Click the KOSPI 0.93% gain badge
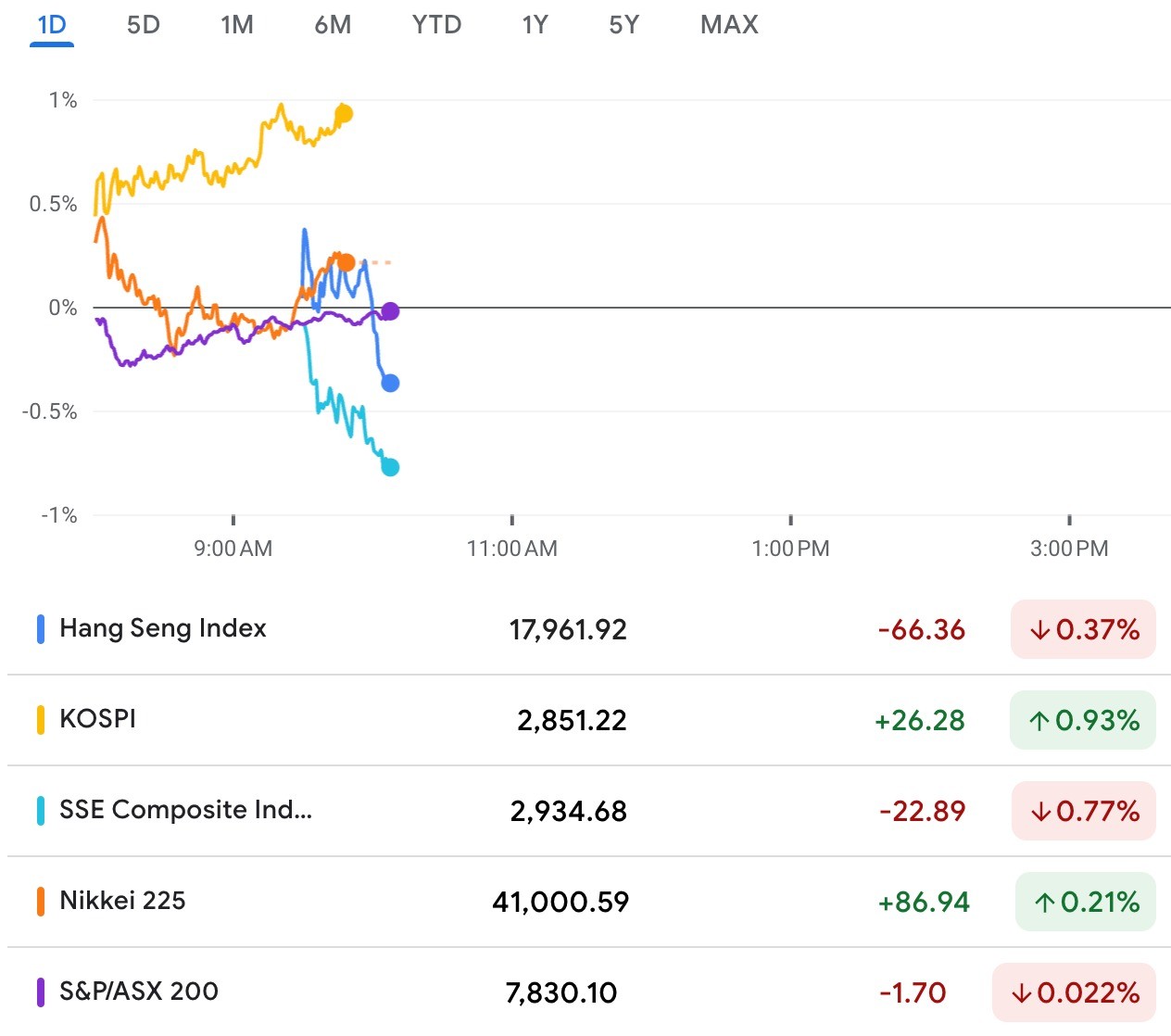The width and height of the screenshot is (1171, 1036). 1083,720
